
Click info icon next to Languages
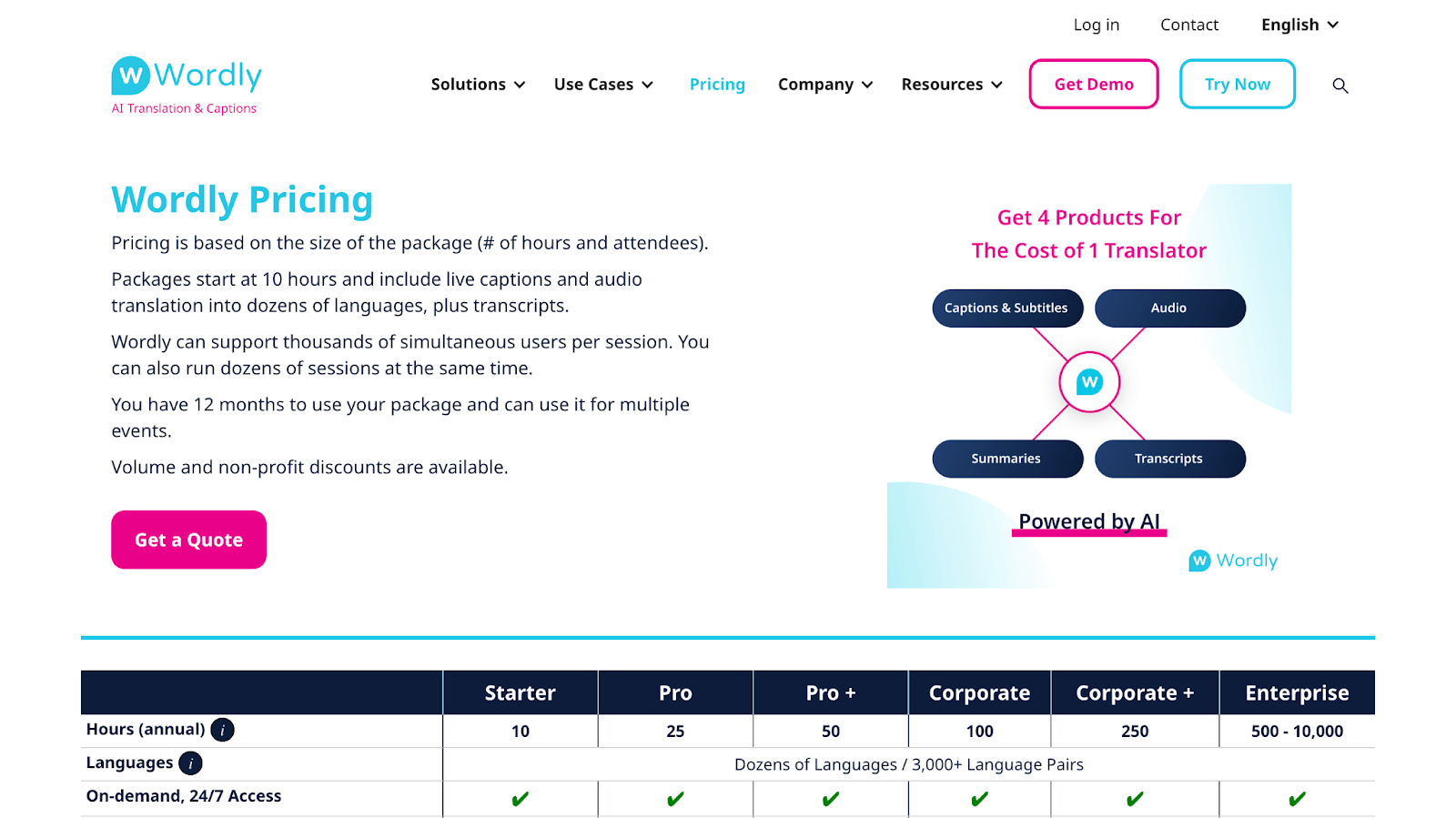(x=190, y=763)
